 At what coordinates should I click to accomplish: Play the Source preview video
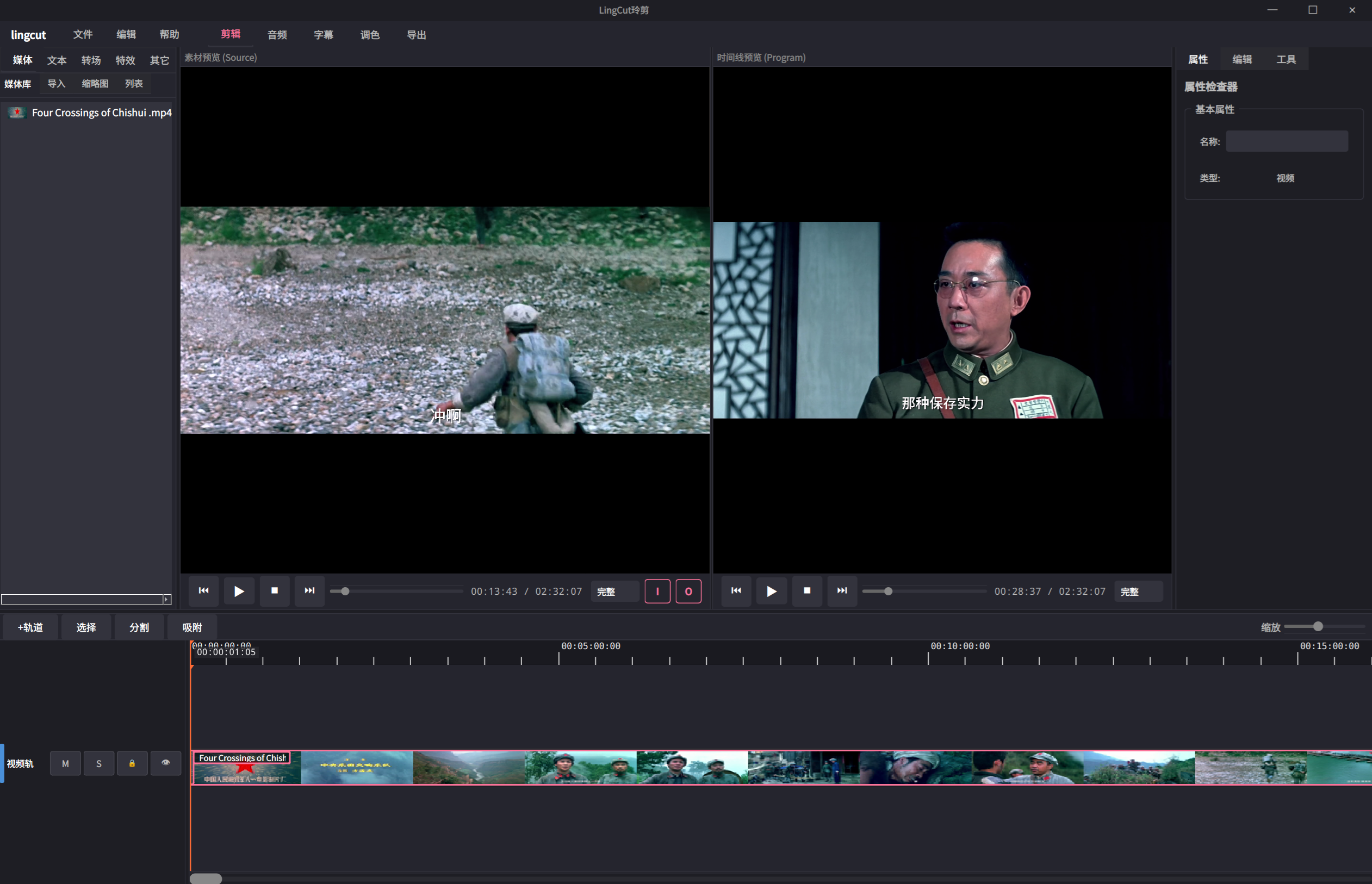point(239,592)
